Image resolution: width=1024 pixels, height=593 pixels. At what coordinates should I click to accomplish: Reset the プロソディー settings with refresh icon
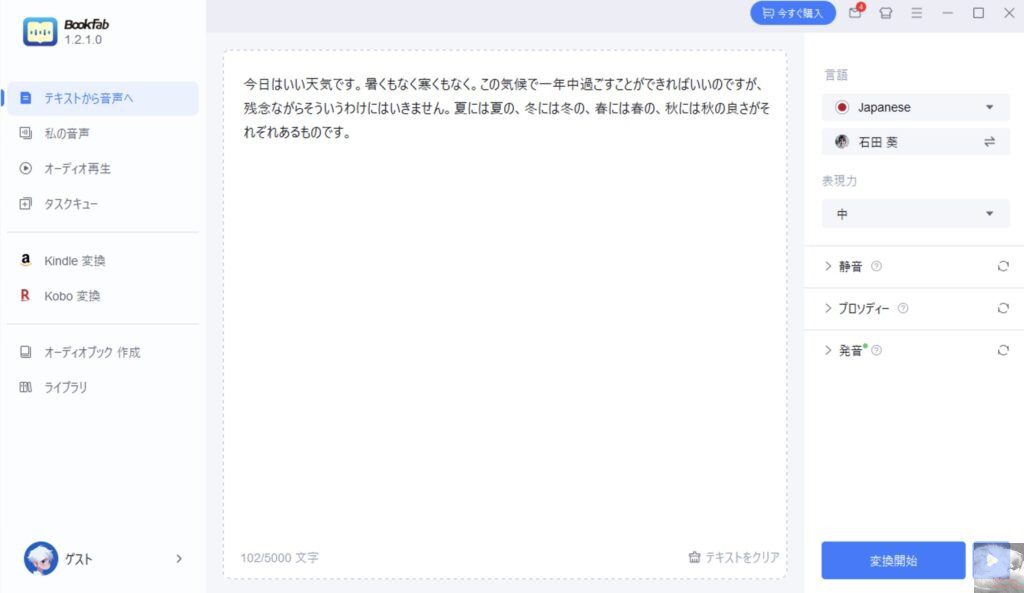click(x=1002, y=308)
